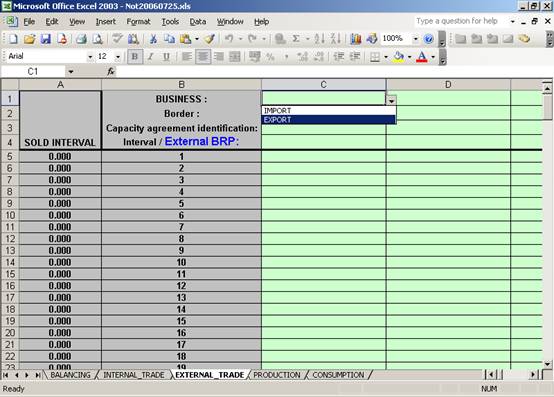Open the Format menu
The image size is (554, 397).
138,22
